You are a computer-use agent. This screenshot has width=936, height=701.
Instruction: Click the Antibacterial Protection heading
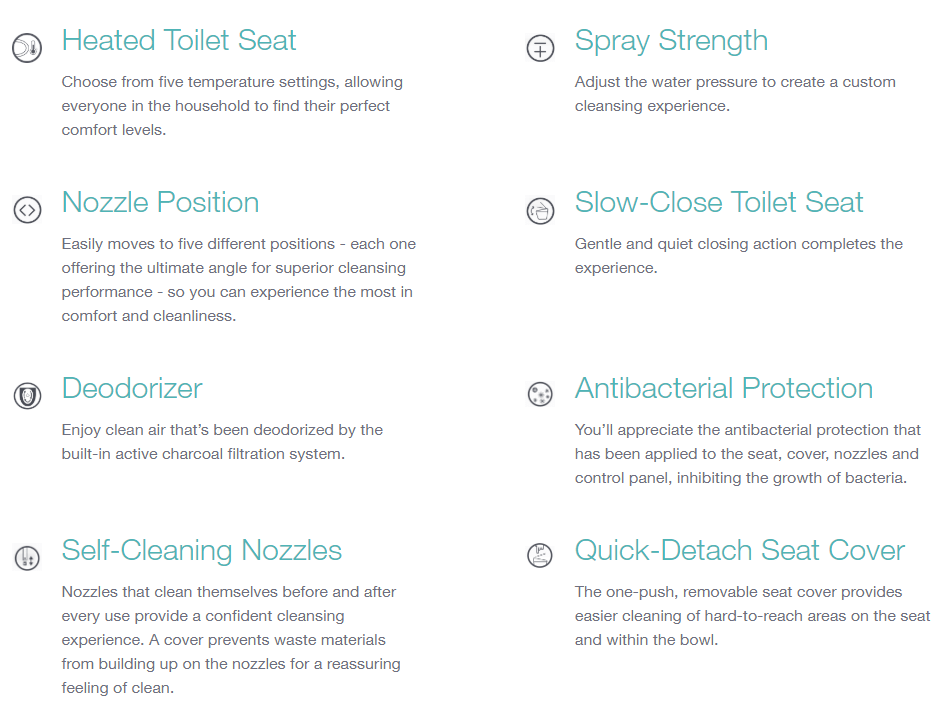coord(724,389)
